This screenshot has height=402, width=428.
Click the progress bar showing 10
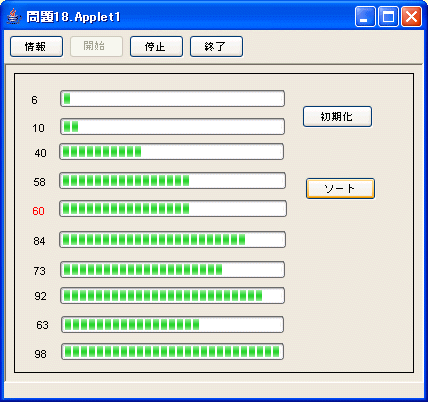[172, 127]
